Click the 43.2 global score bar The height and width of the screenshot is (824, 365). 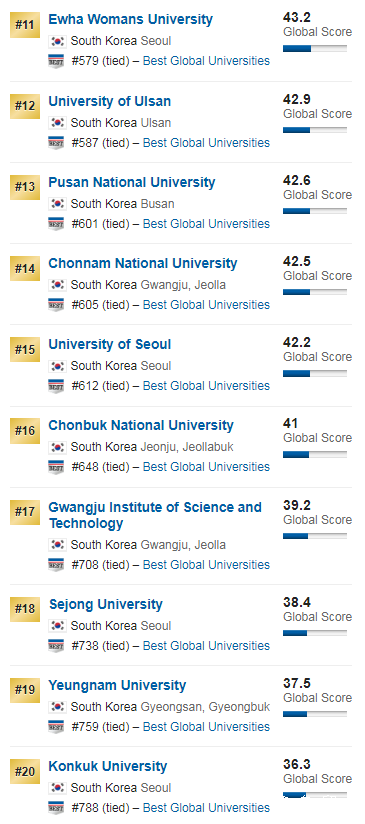coord(315,49)
